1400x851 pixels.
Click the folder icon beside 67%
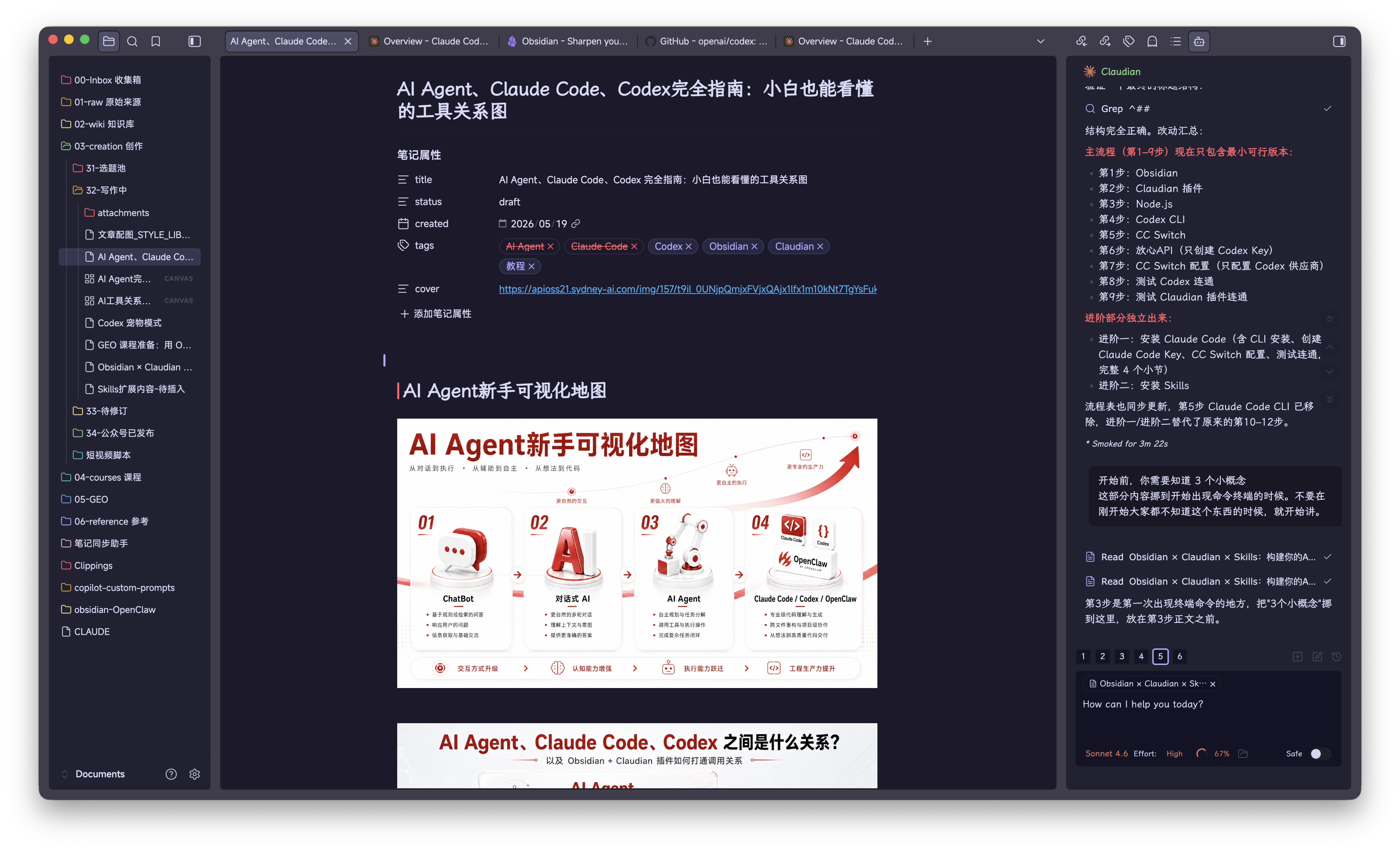(1244, 753)
